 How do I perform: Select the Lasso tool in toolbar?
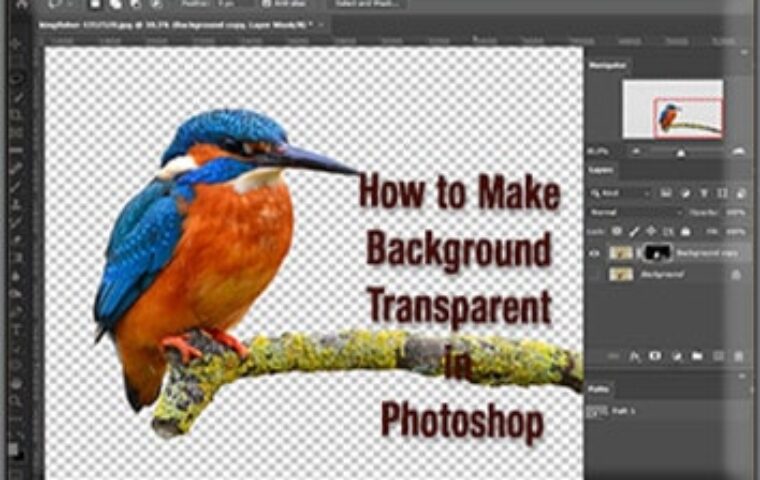16,78
